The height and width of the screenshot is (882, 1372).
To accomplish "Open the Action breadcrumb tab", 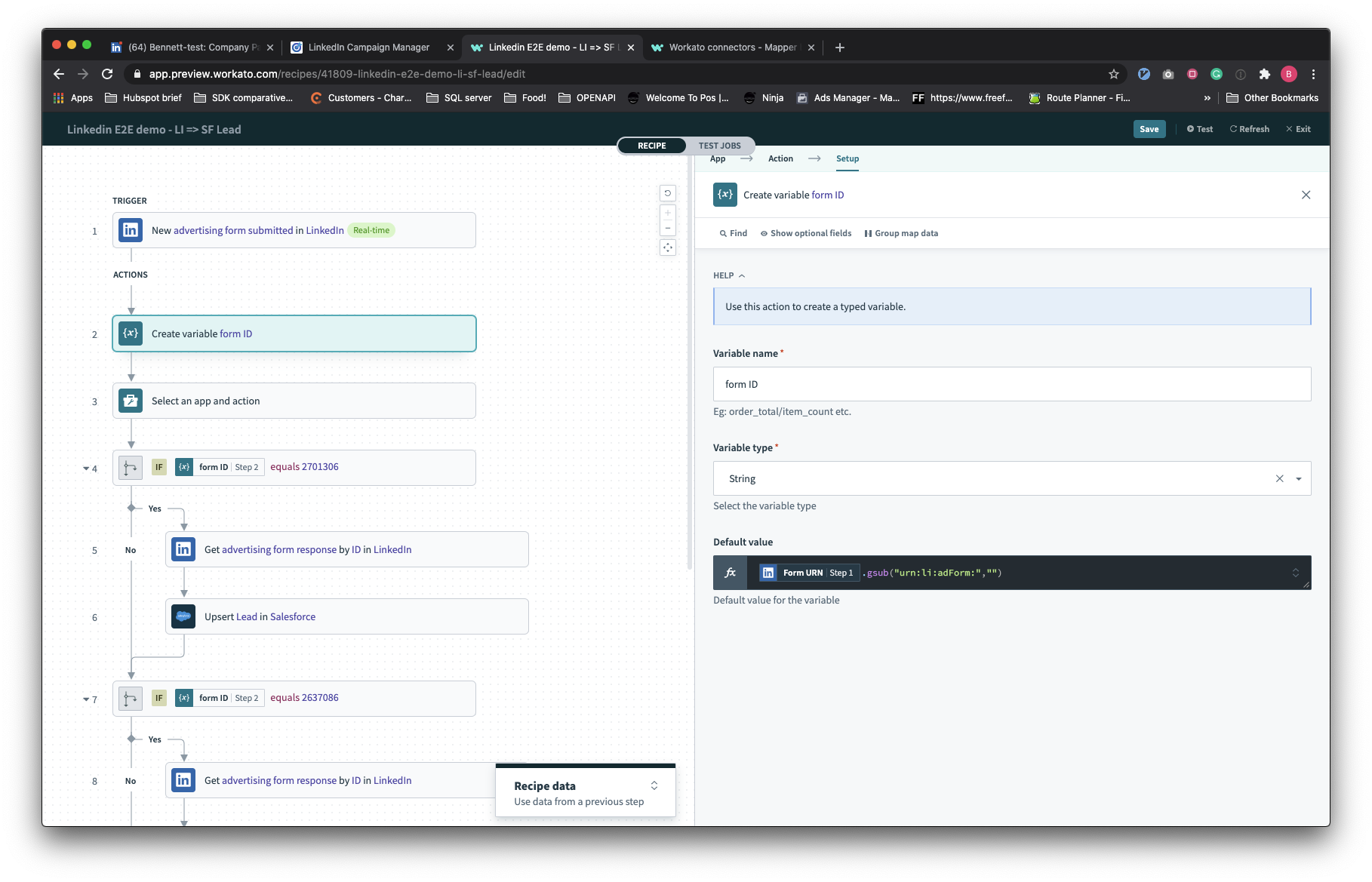I will (x=780, y=158).
